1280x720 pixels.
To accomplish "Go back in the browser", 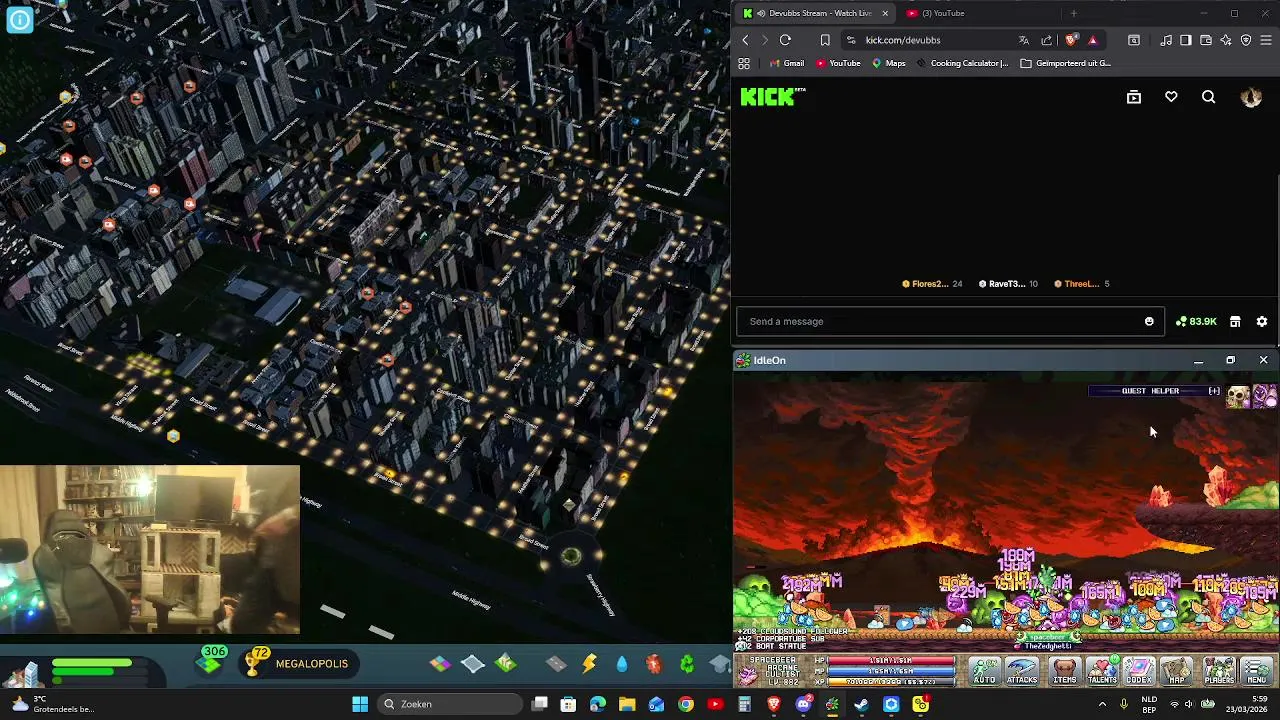I will (745, 40).
